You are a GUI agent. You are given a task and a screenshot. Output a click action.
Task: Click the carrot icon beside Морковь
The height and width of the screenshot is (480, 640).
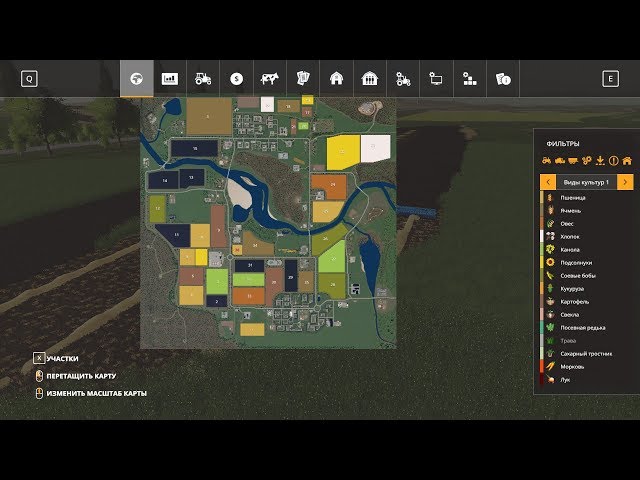pos(551,367)
